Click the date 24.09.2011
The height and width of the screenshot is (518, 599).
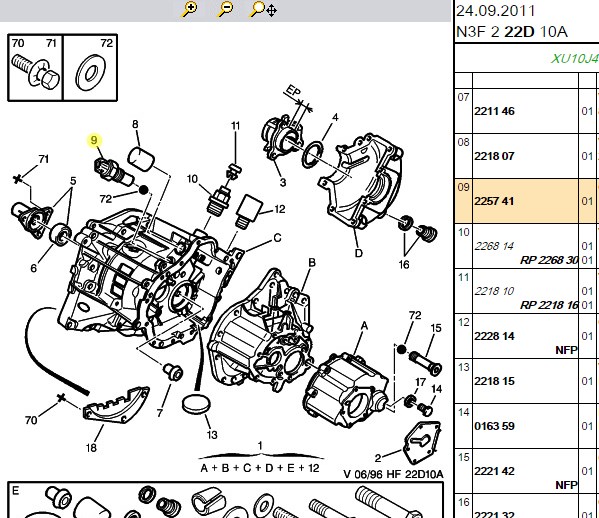(x=496, y=11)
